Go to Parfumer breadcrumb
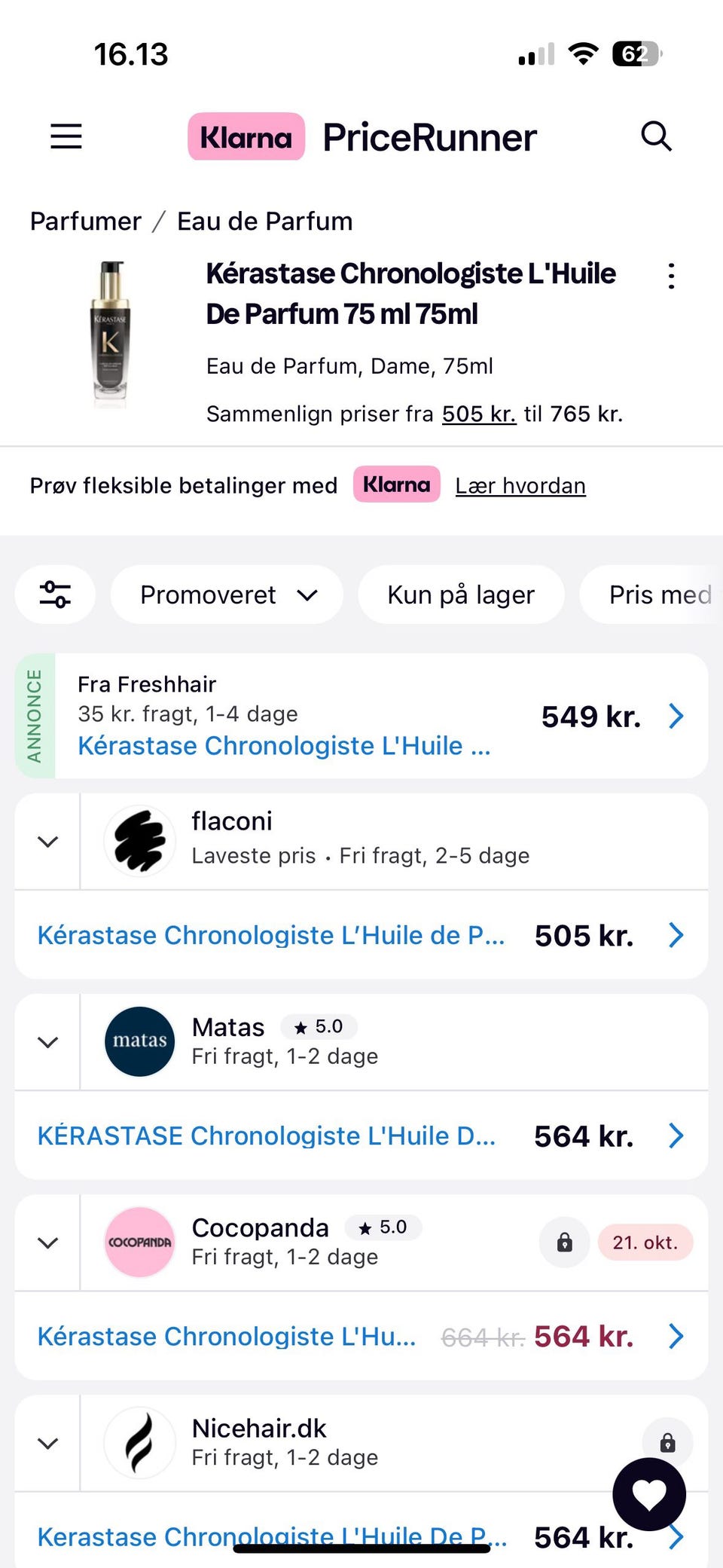723x1568 pixels. pyautogui.click(x=86, y=222)
